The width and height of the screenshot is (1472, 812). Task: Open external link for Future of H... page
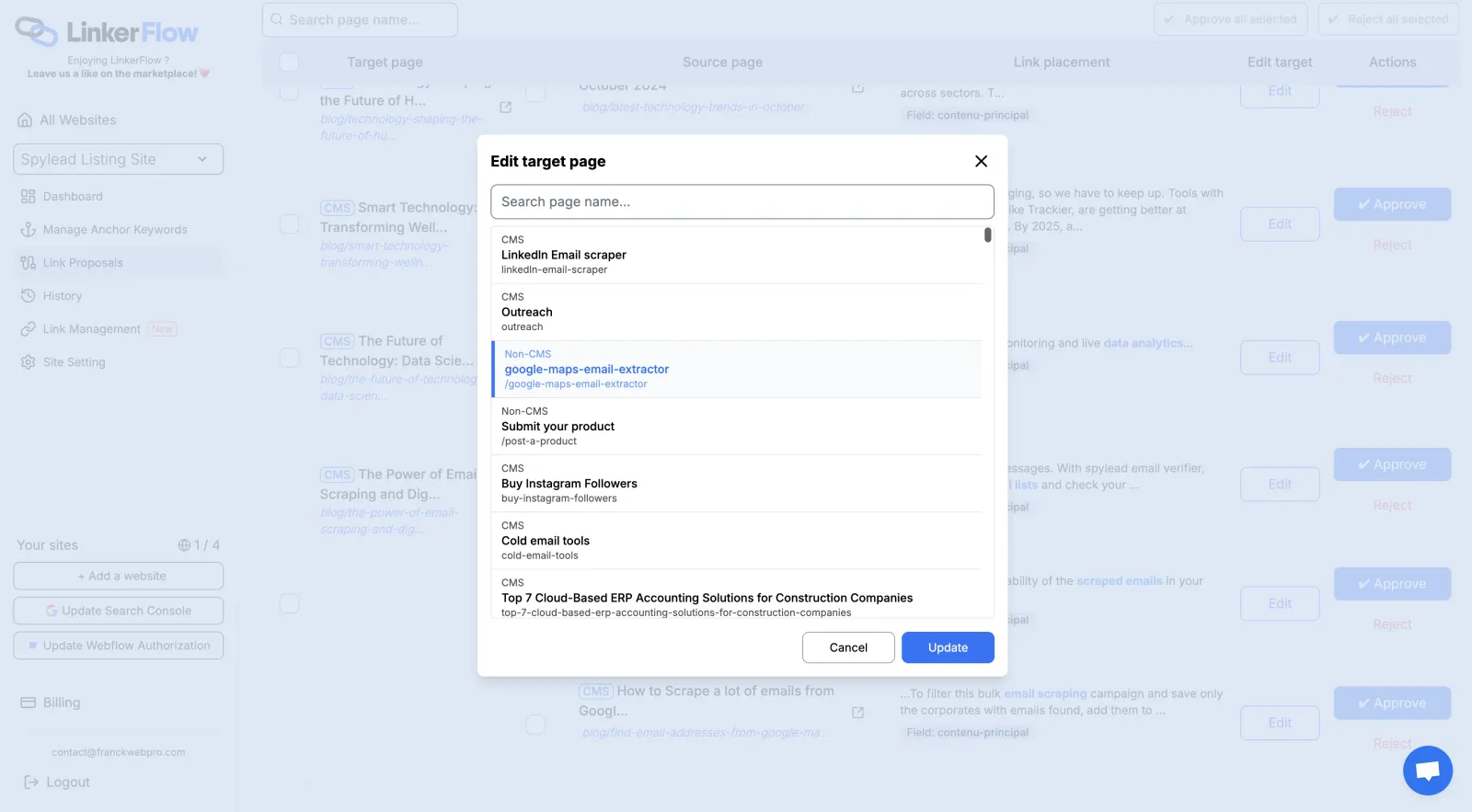coord(505,108)
